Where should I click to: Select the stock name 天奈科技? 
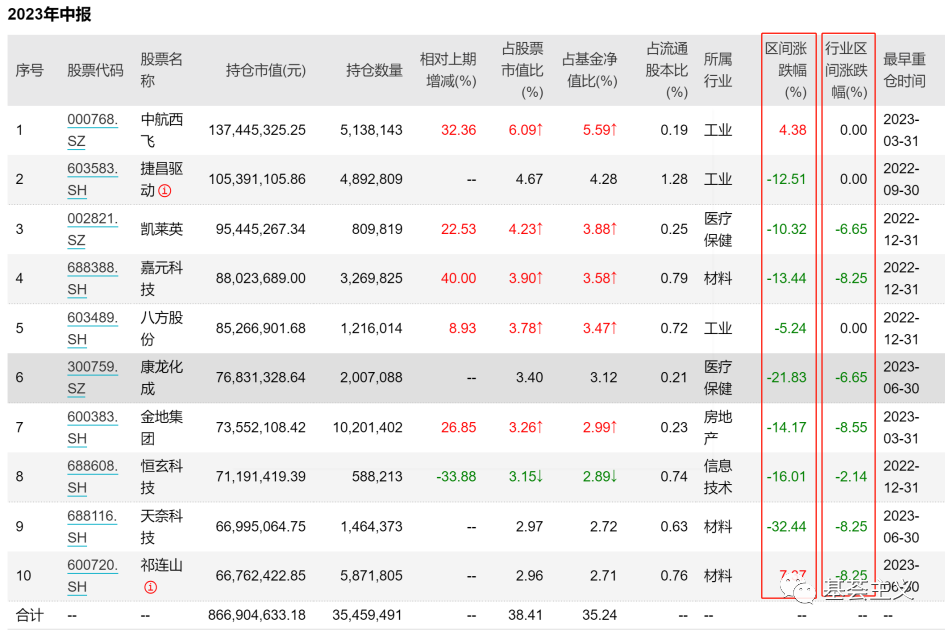[162, 527]
